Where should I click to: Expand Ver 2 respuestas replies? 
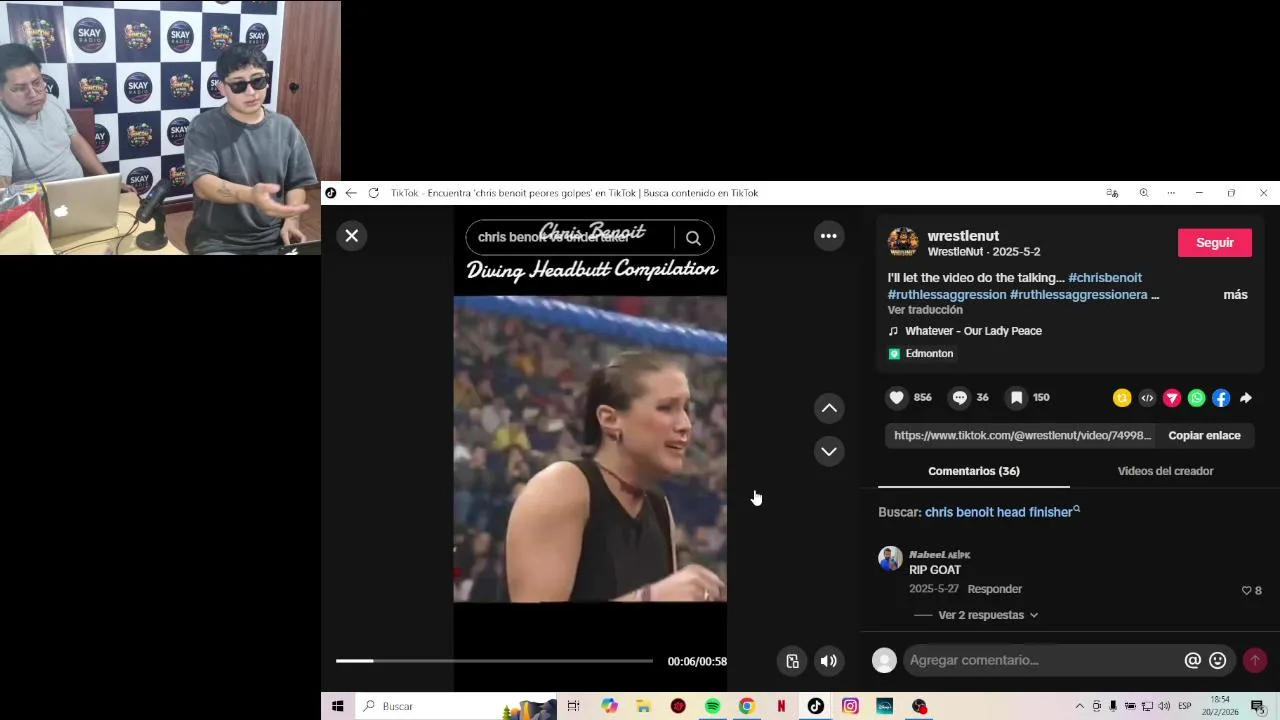pyautogui.click(x=988, y=615)
